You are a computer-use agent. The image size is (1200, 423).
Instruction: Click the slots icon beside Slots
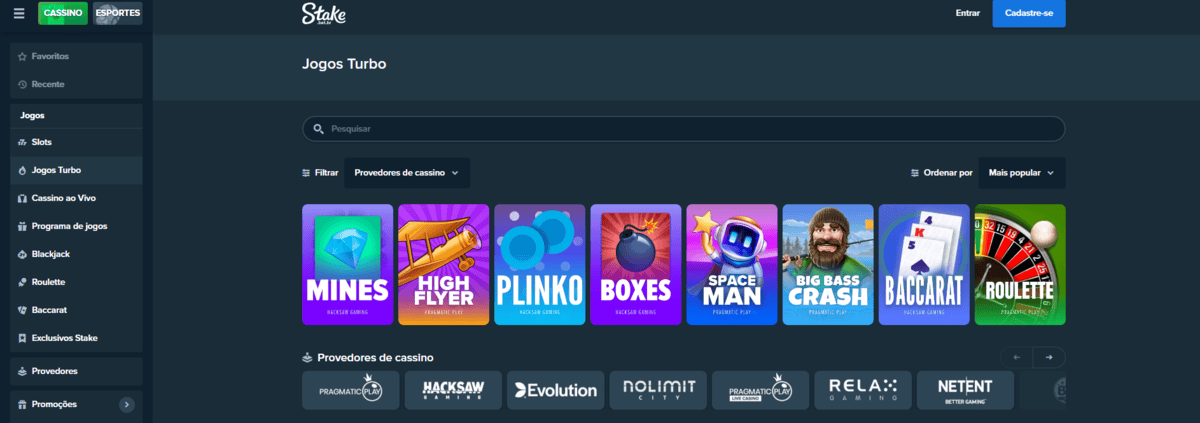click(23, 142)
